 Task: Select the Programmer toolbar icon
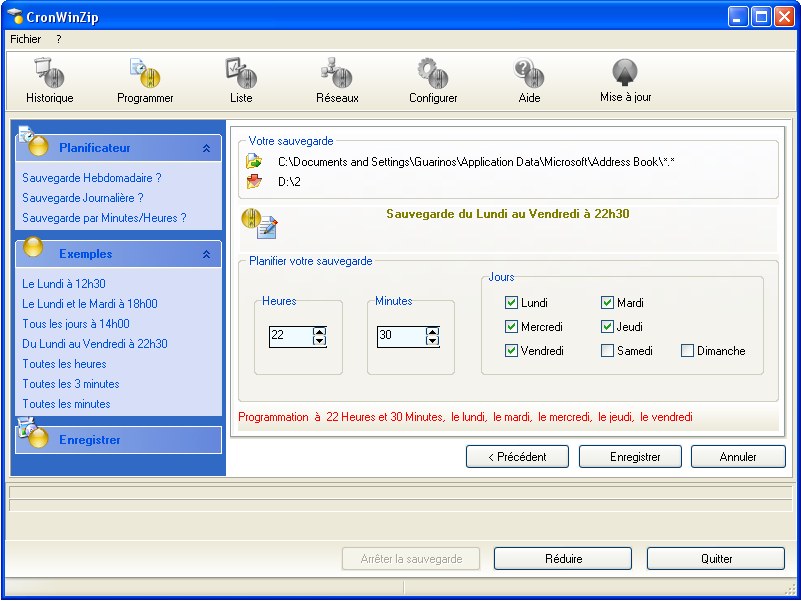[x=145, y=73]
